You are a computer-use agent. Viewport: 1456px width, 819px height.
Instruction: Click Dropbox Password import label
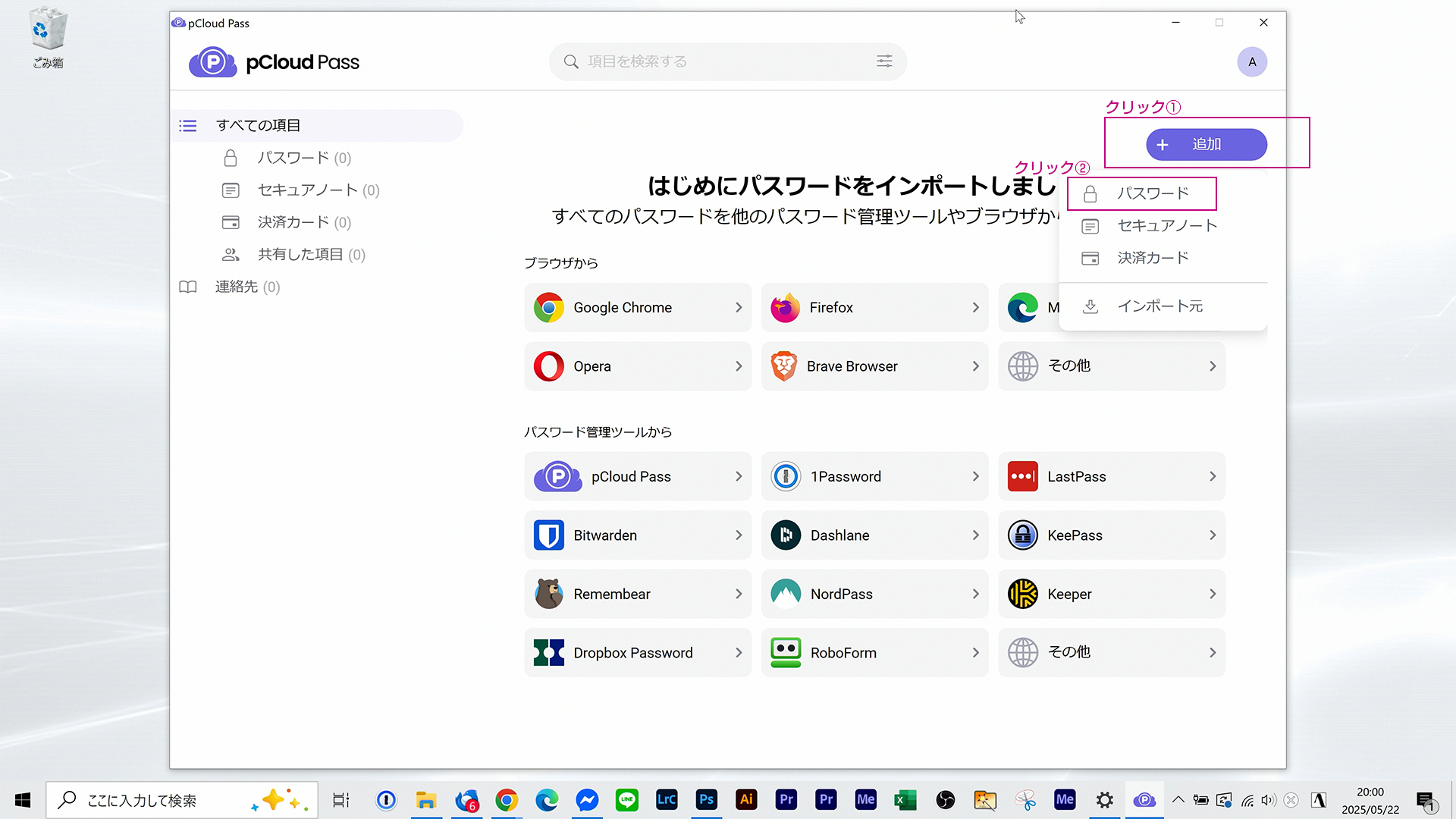633,653
